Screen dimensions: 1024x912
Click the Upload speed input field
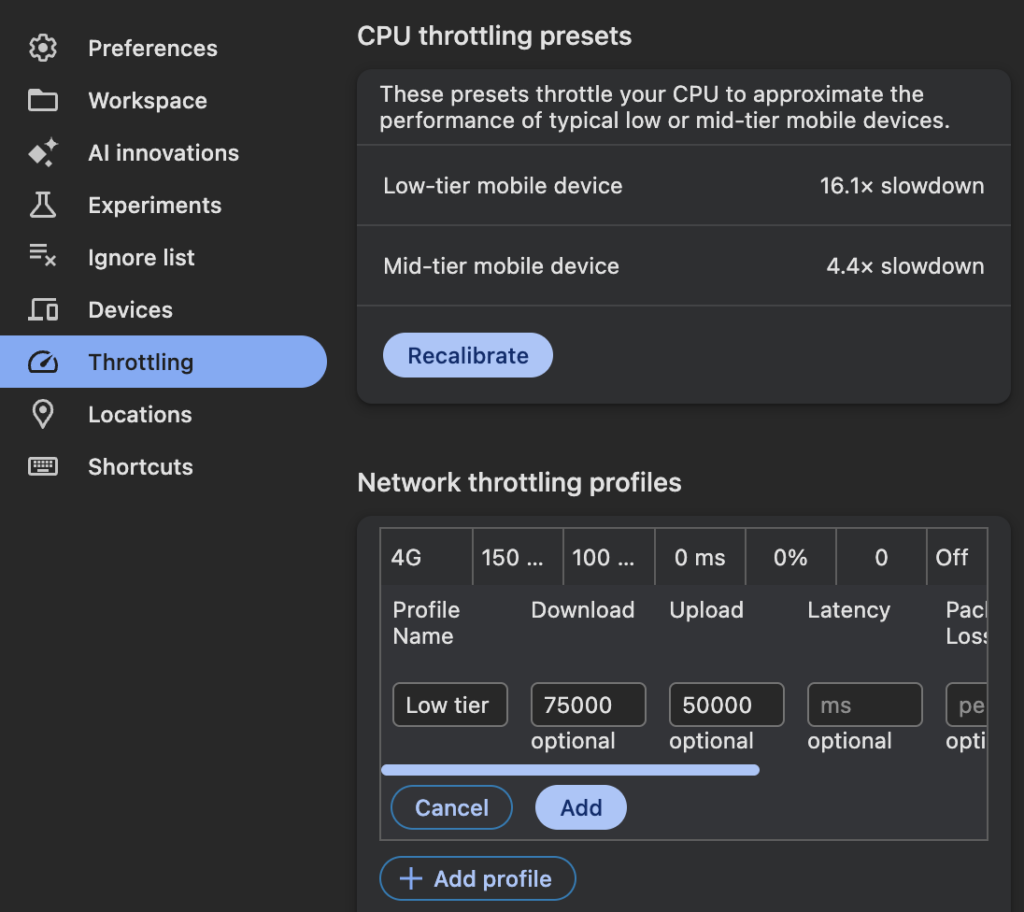[725, 705]
